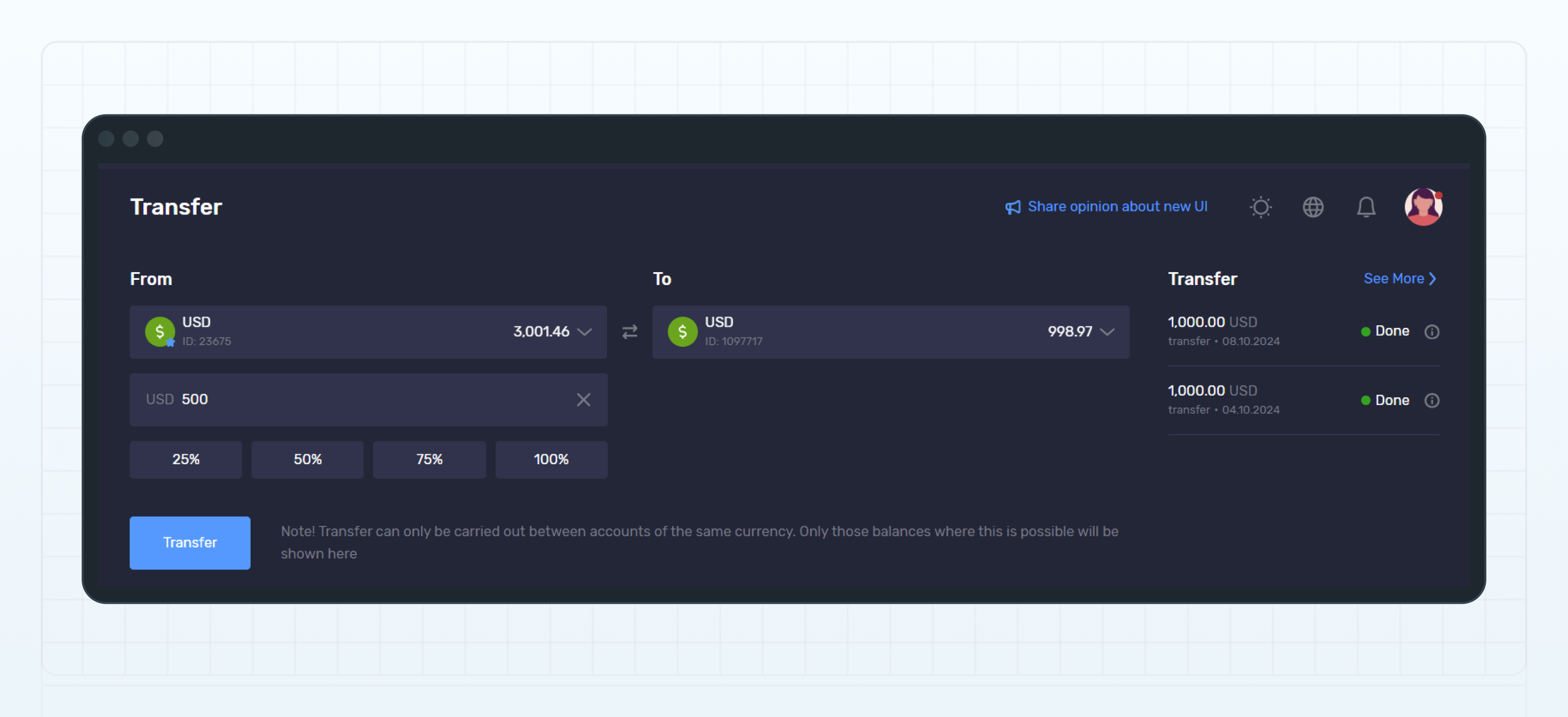Click Share opinion about new UI
1568x717 pixels.
point(1118,206)
